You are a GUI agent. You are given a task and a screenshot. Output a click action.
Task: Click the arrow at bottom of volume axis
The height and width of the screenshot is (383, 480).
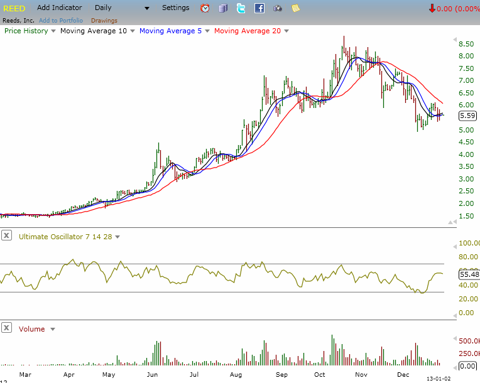pyautogui.click(x=455, y=367)
